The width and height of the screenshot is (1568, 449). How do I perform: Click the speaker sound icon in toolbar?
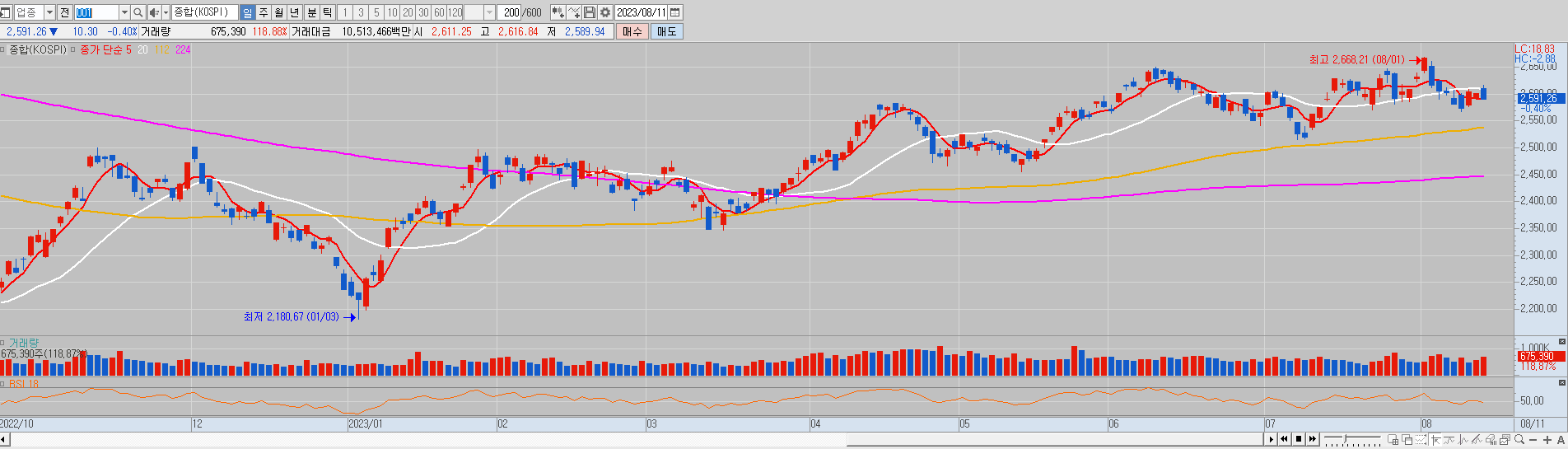154,12
